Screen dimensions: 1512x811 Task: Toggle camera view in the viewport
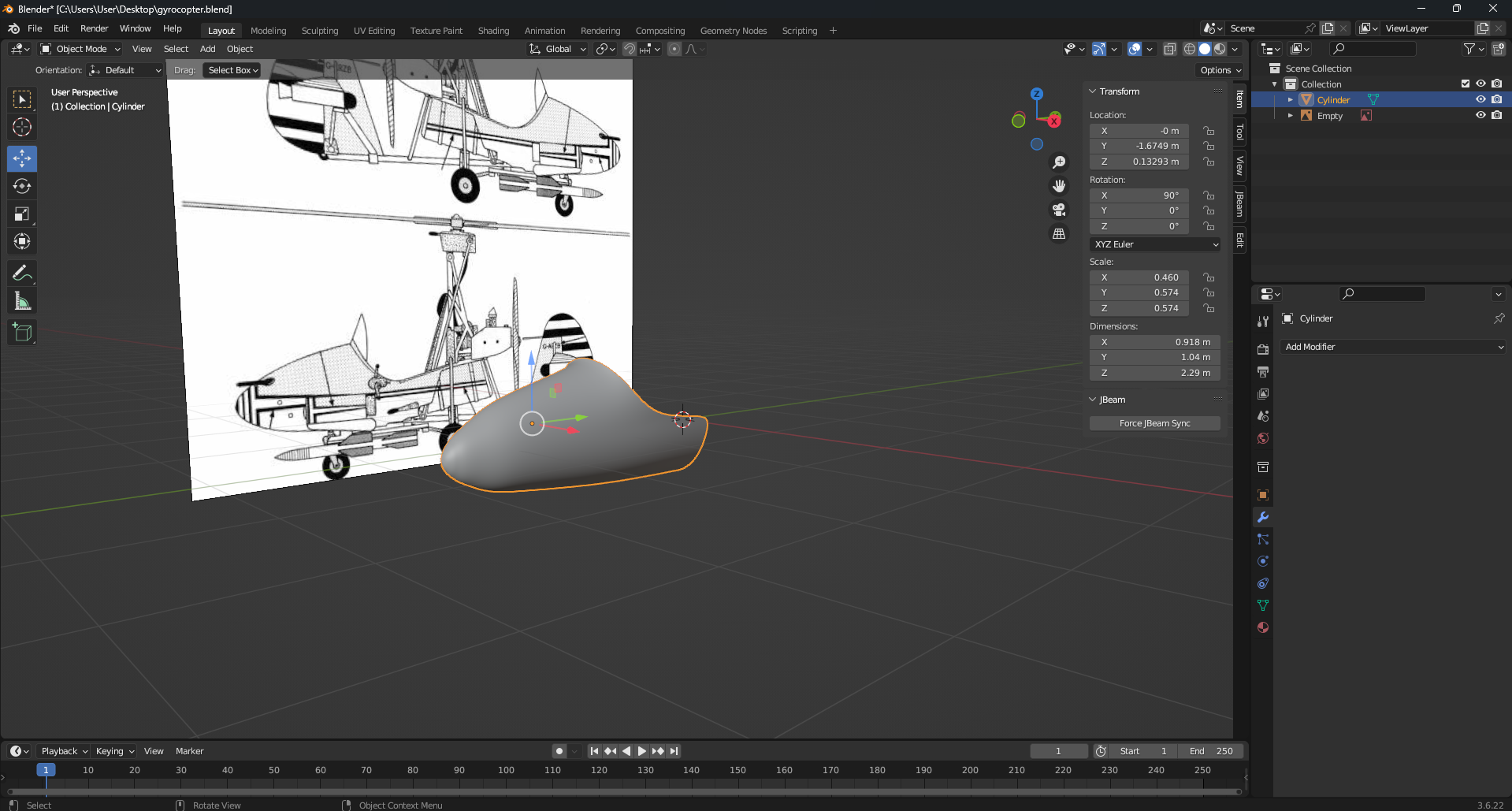pos(1059,210)
